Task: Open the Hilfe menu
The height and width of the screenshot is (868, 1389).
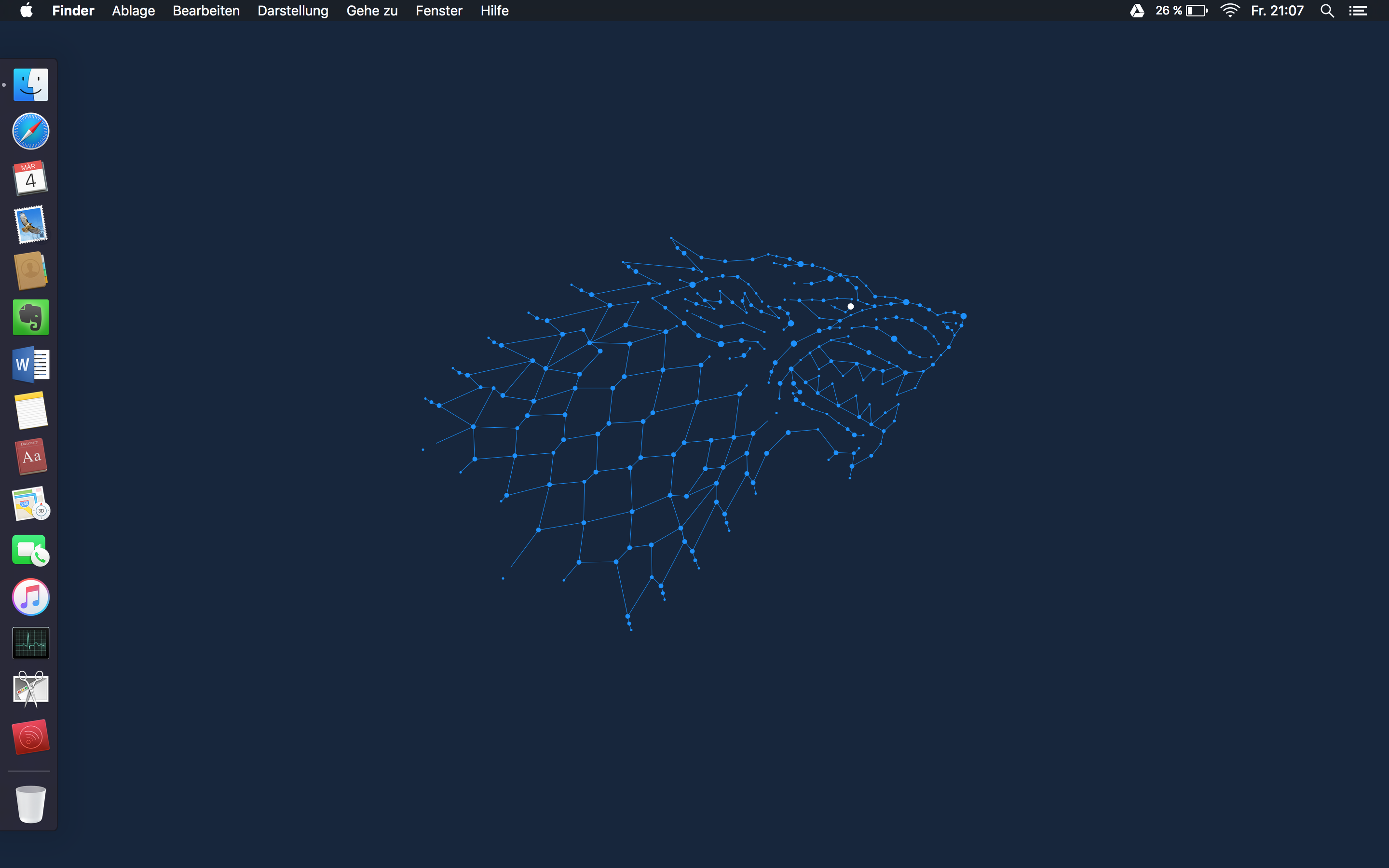Action: point(495,11)
